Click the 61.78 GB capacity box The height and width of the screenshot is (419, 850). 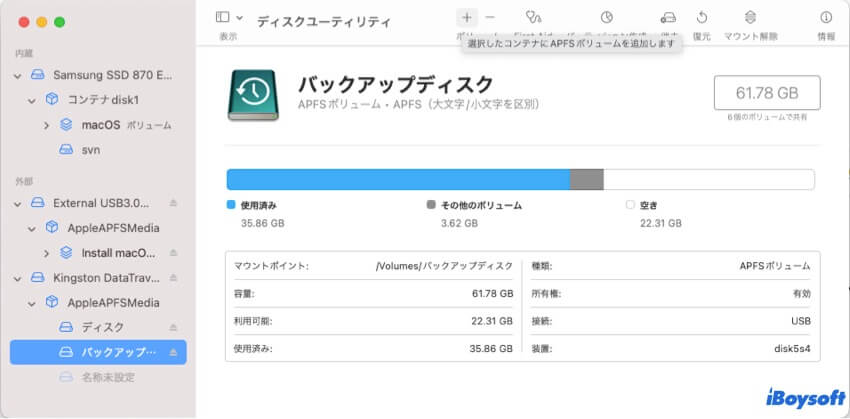point(767,93)
